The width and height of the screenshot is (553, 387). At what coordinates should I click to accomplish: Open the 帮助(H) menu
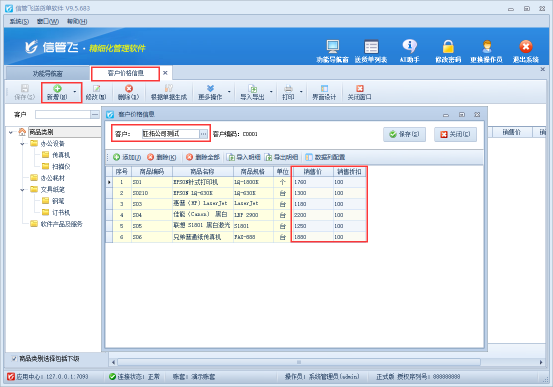tap(77, 22)
